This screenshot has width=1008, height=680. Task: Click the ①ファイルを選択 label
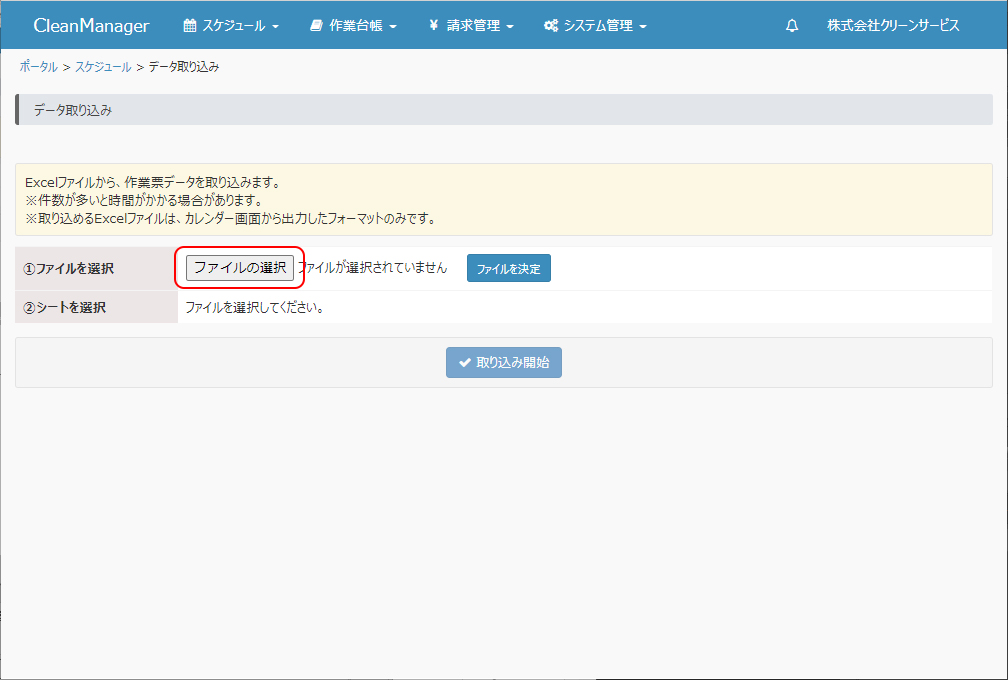tap(69, 269)
